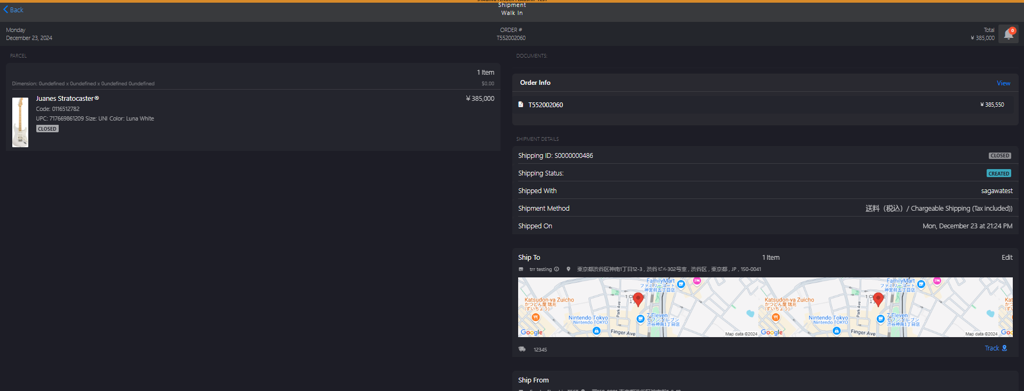This screenshot has height=391, width=1024.
Task: Open the Juanes Stratocaster guitar thumbnail
Action: (x=20, y=122)
